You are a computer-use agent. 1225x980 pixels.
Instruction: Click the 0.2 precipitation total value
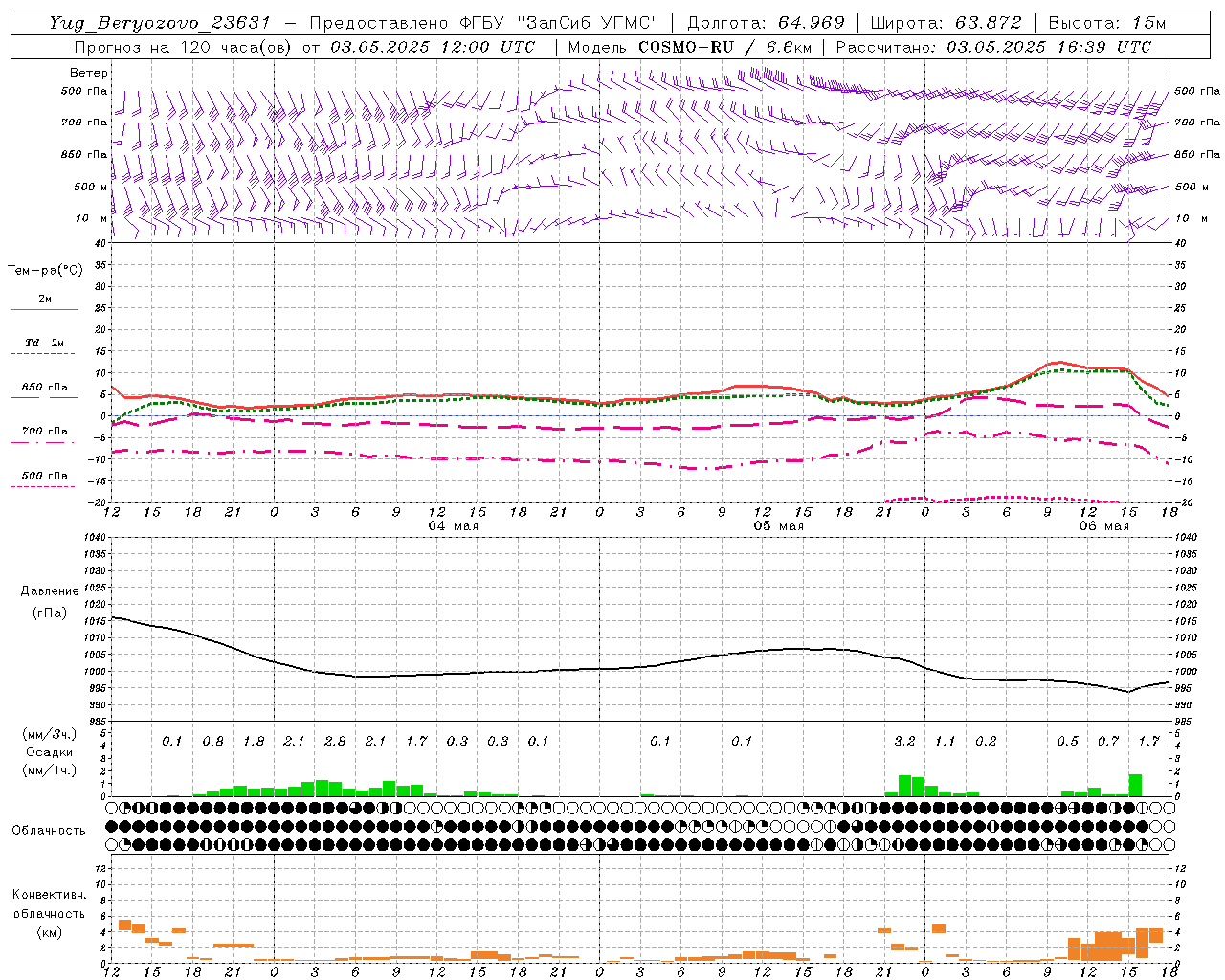click(x=986, y=741)
